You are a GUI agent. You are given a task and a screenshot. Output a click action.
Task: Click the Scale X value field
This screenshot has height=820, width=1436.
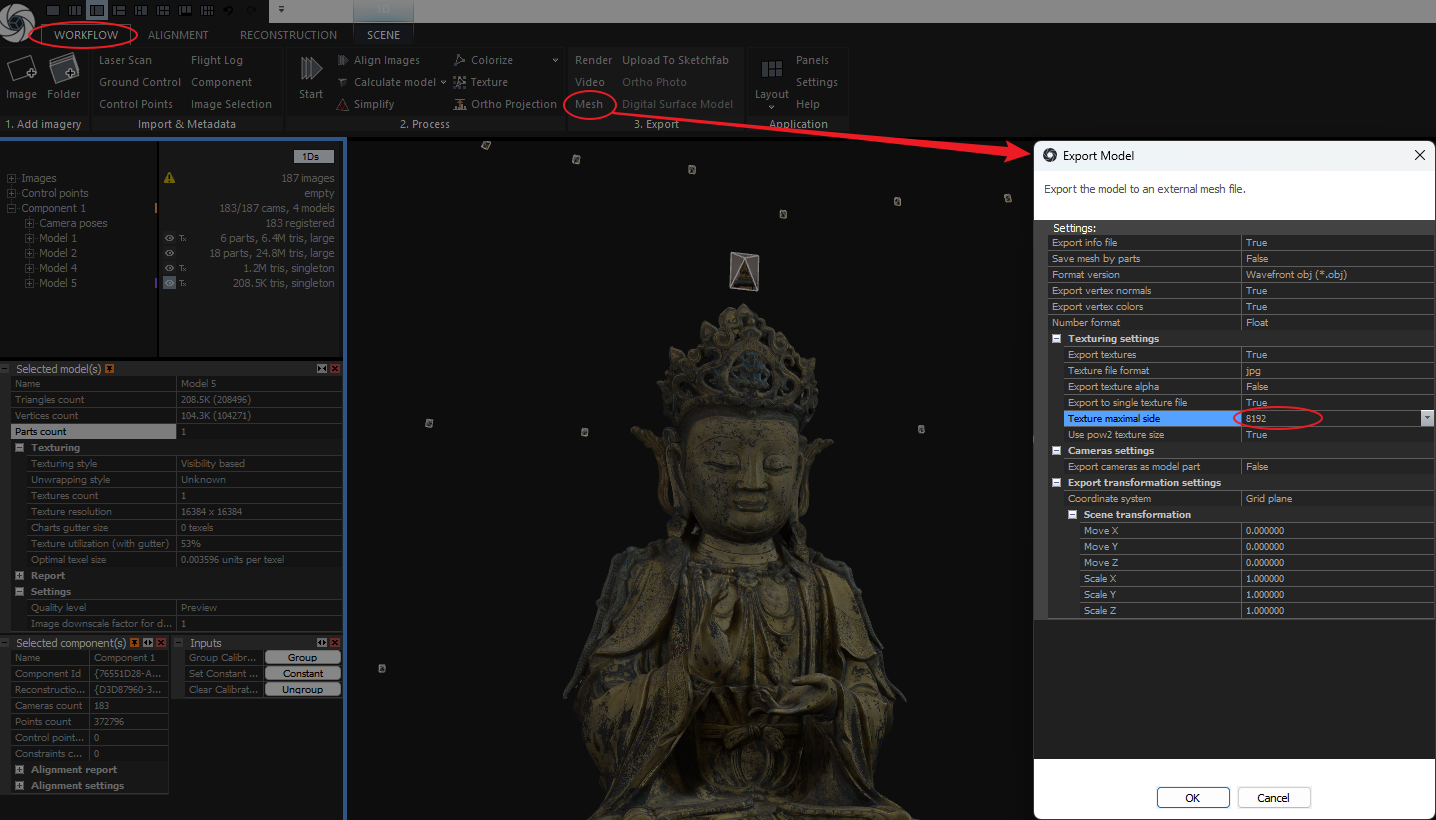pyautogui.click(x=1335, y=579)
